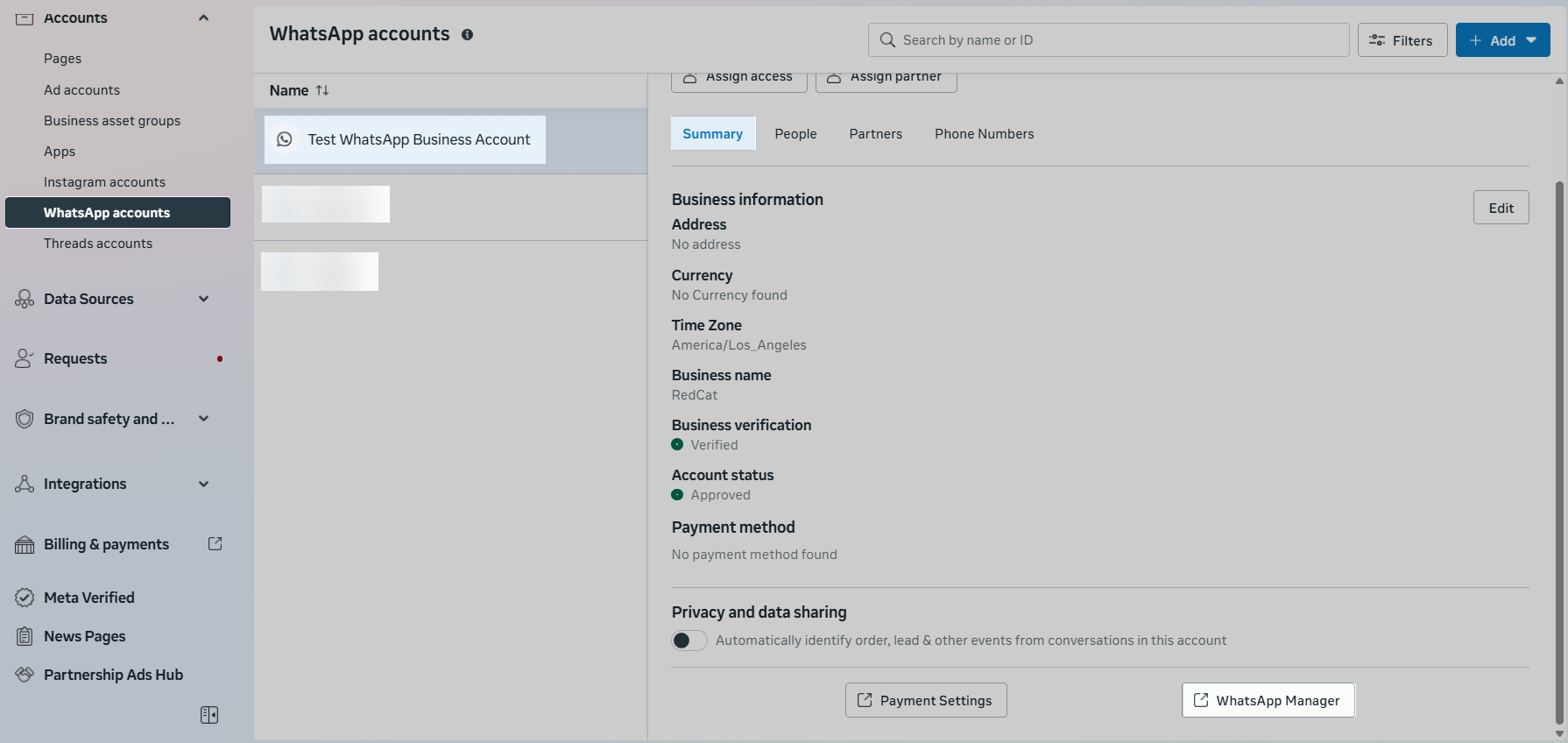Open Meta Verified from sidebar

point(88,598)
